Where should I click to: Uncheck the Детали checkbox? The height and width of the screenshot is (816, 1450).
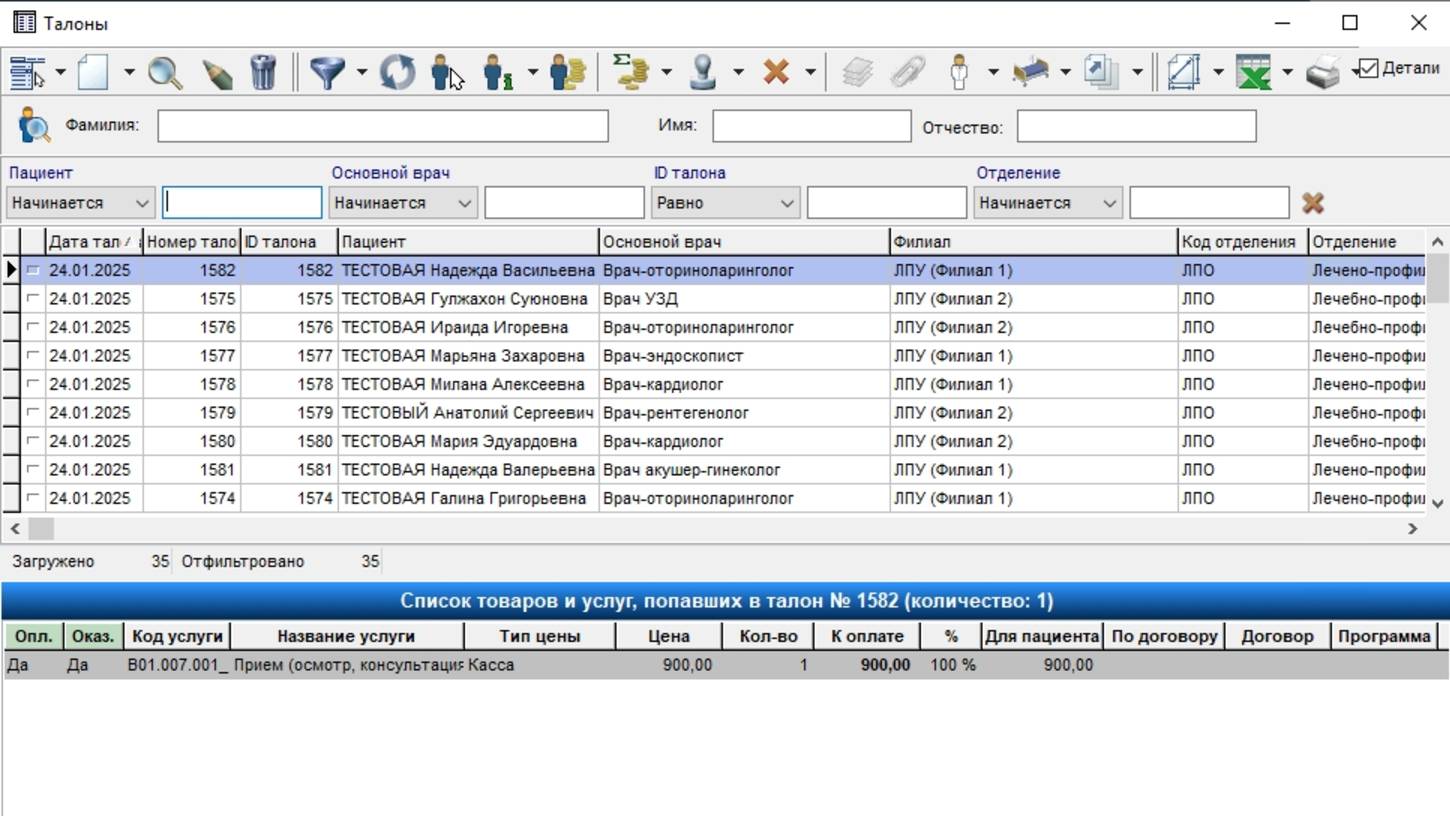tap(1368, 68)
